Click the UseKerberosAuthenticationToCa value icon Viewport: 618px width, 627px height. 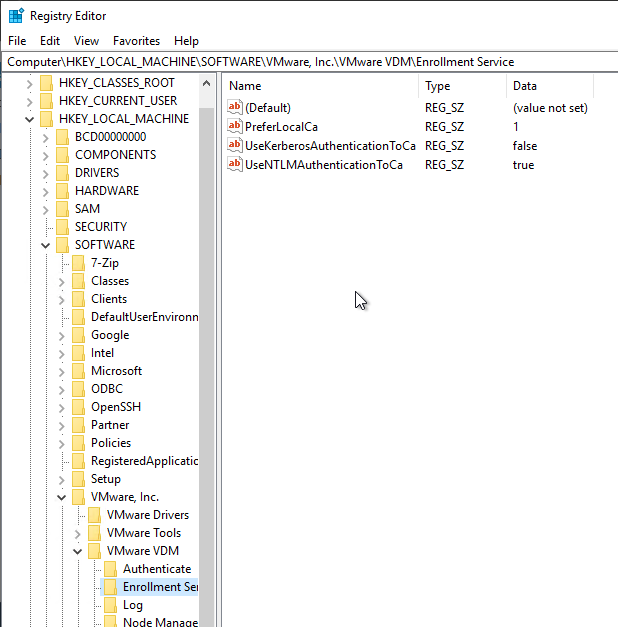coord(235,146)
